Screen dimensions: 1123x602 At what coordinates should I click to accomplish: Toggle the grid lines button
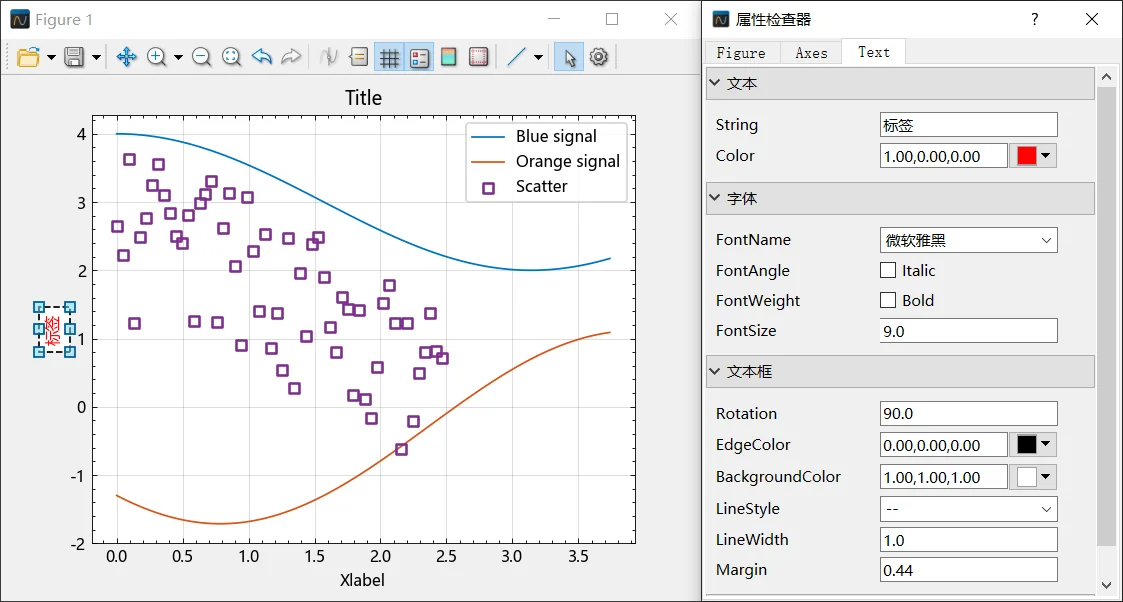[389, 57]
